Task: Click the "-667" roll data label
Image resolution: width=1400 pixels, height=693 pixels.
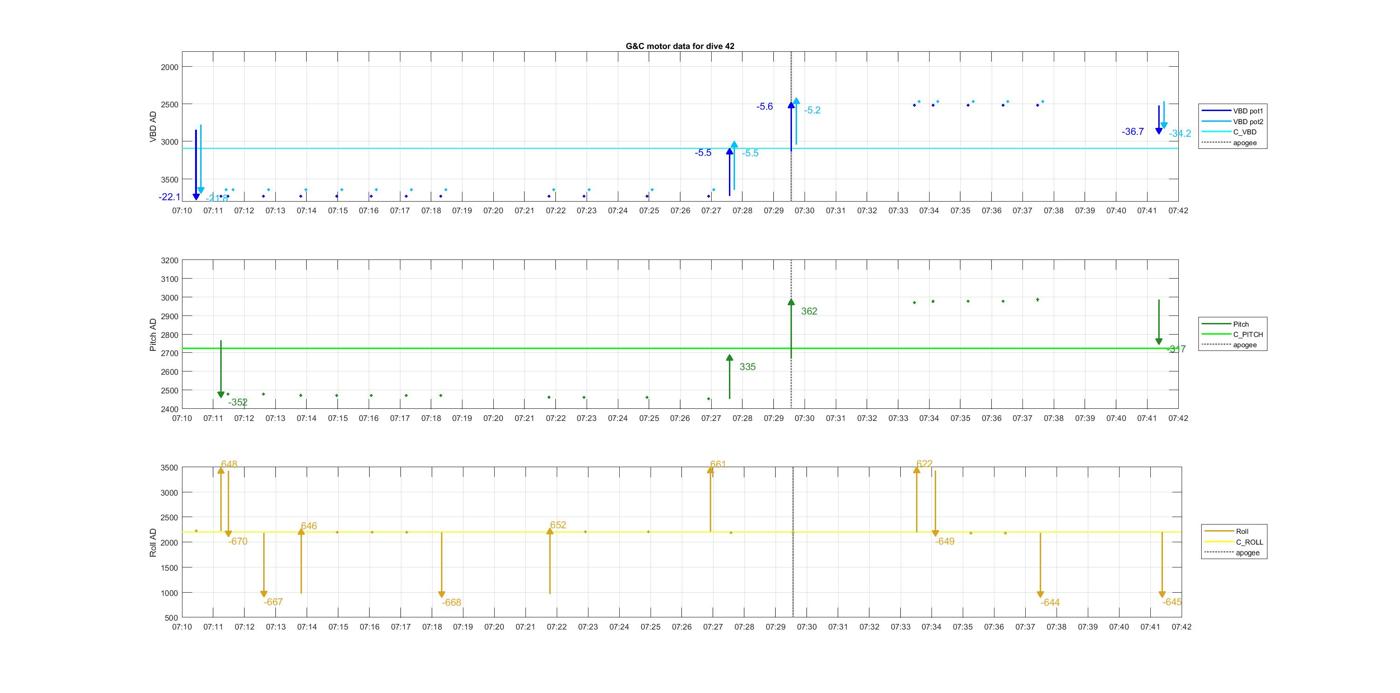Action: 273,602
